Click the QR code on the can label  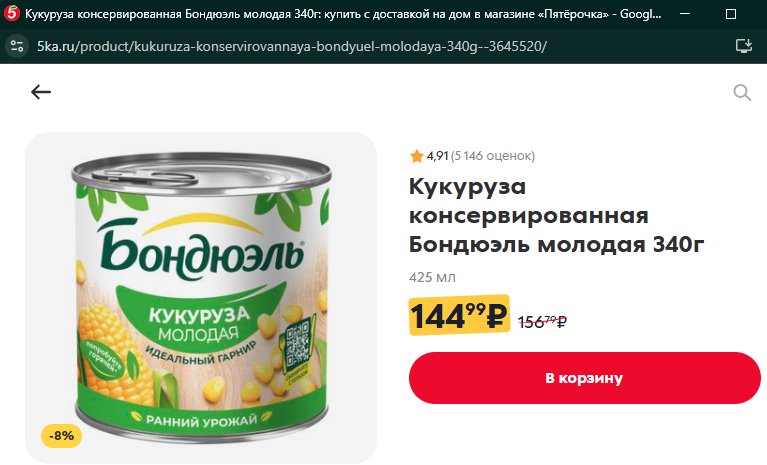(297, 346)
